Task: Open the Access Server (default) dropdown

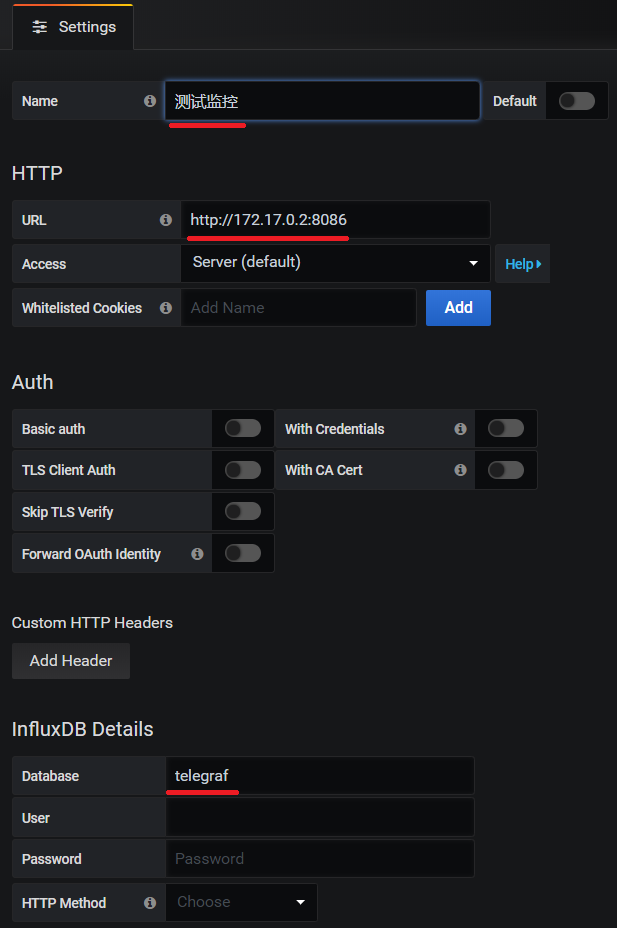Action: point(335,263)
